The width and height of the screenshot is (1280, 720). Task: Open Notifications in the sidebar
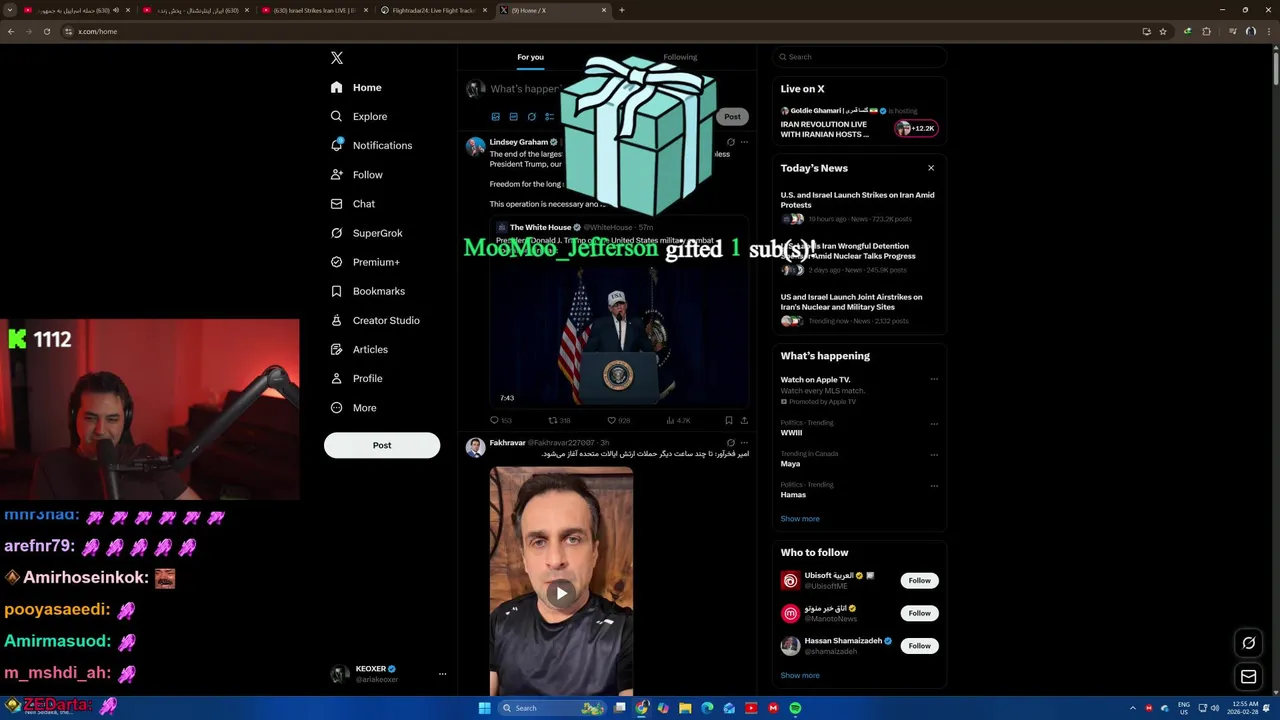pyautogui.click(x=371, y=146)
